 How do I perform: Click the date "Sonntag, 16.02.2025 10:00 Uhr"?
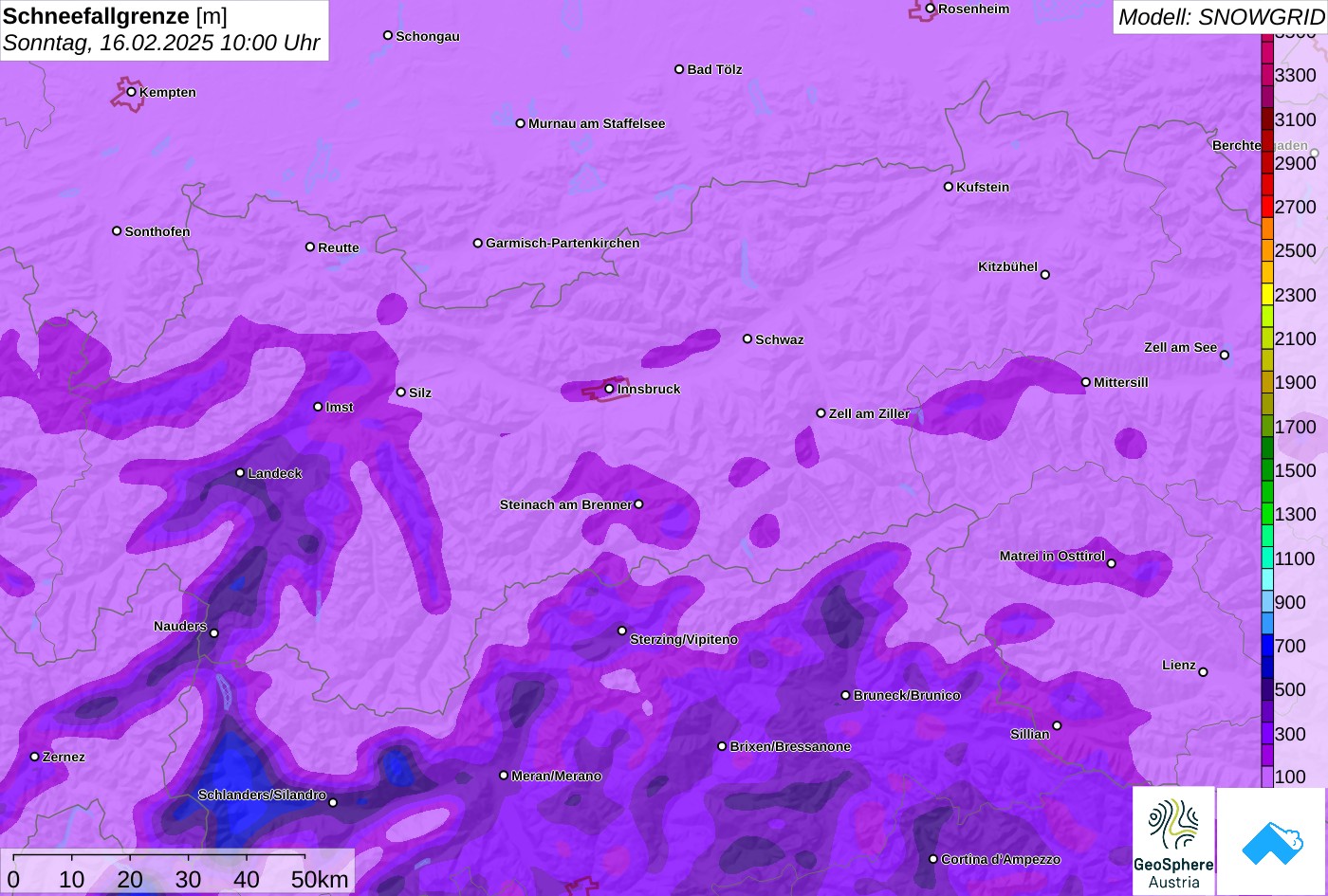(x=161, y=44)
